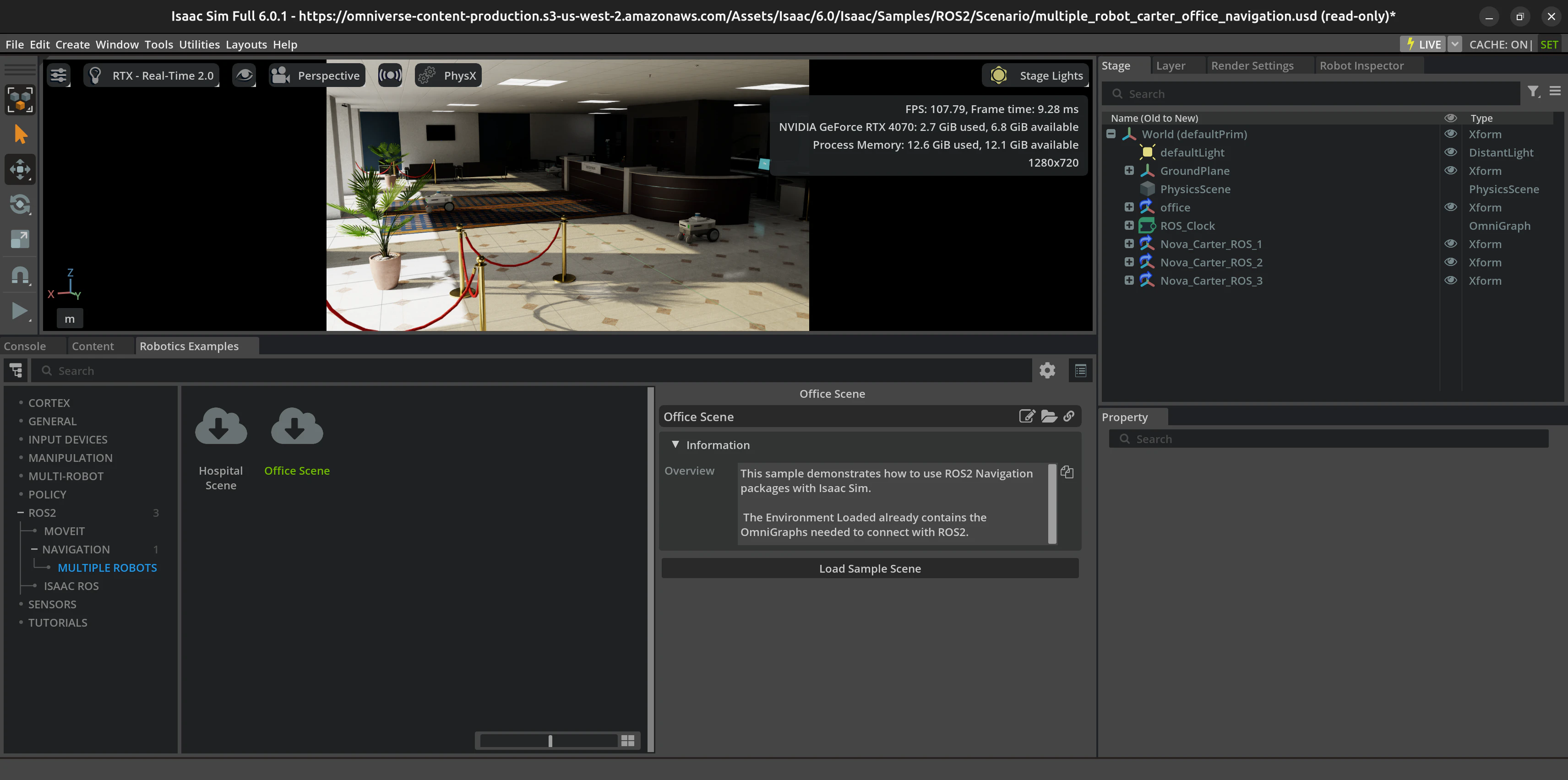Collapse the ROS2 category
This screenshot has height=780, width=1568.
pyautogui.click(x=21, y=513)
